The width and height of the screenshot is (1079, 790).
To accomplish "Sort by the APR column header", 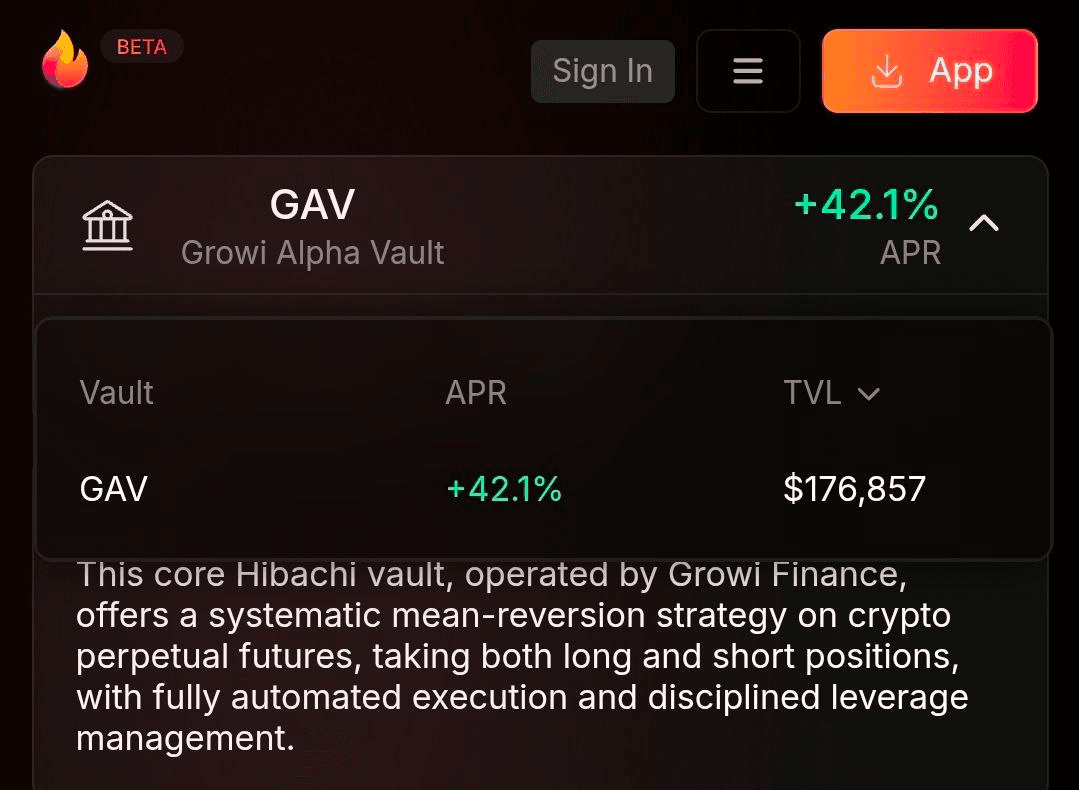I will [x=476, y=393].
